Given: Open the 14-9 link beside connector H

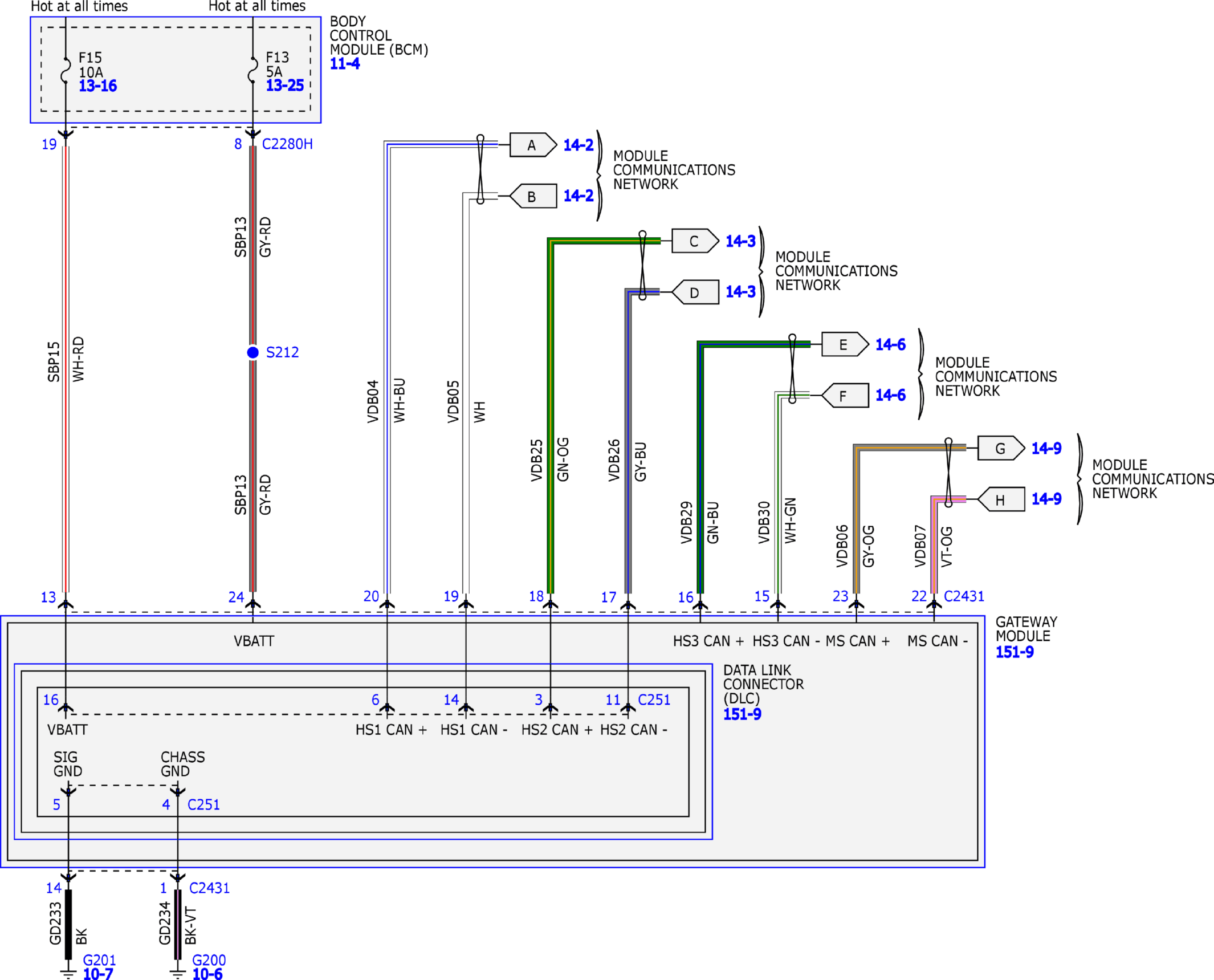Looking at the screenshot, I should 1046,499.
